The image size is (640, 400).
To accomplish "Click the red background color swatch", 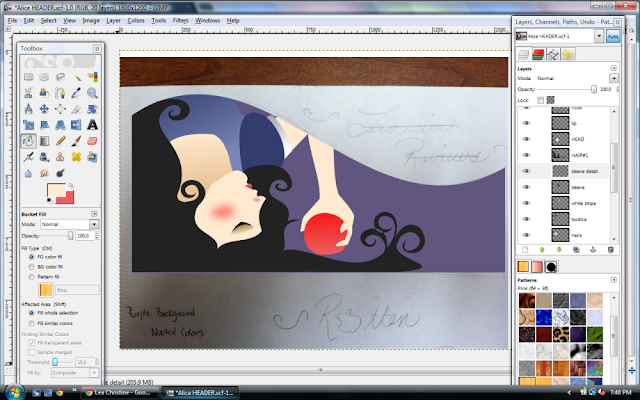I will click(x=68, y=199).
